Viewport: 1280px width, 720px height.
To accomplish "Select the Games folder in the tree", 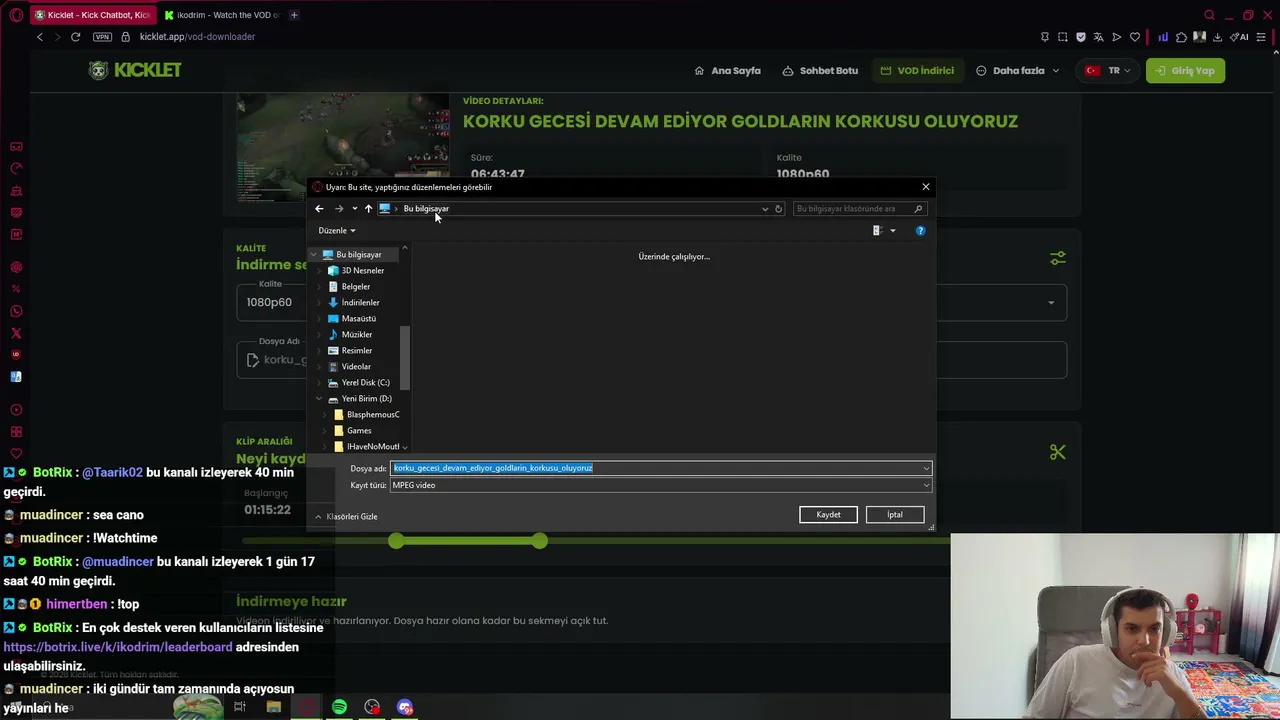I will click(x=359, y=431).
